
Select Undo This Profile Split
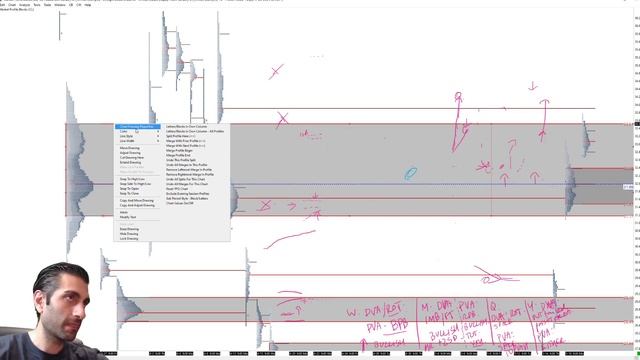[181, 160]
